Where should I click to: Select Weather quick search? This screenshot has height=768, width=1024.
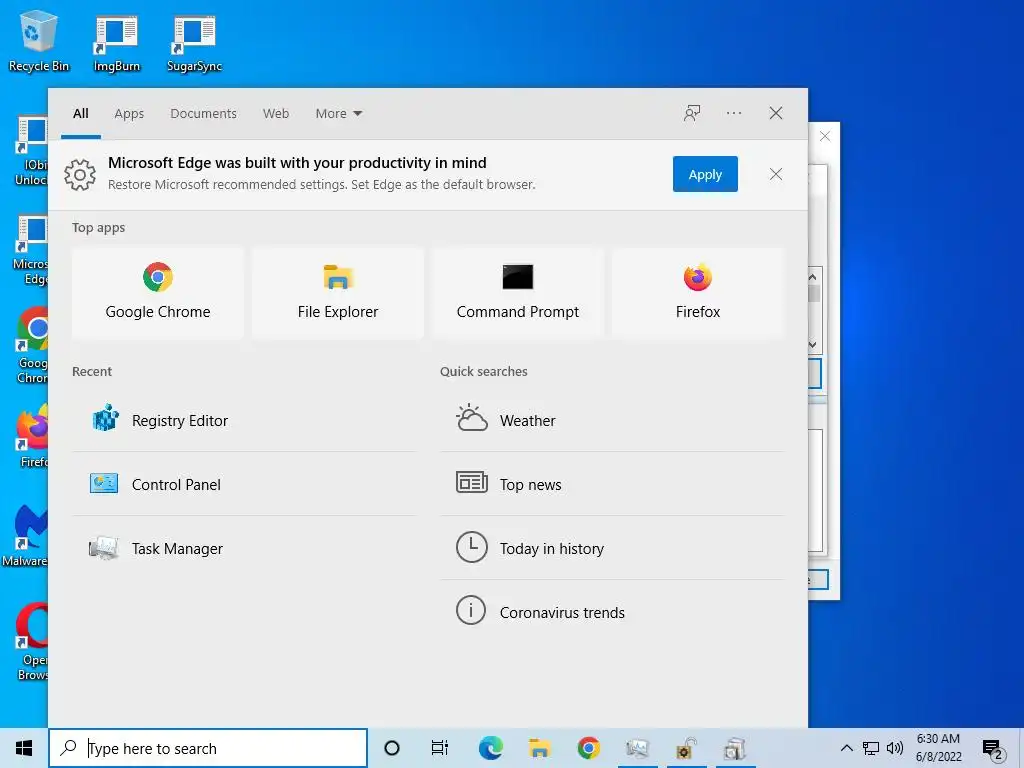tap(612, 420)
